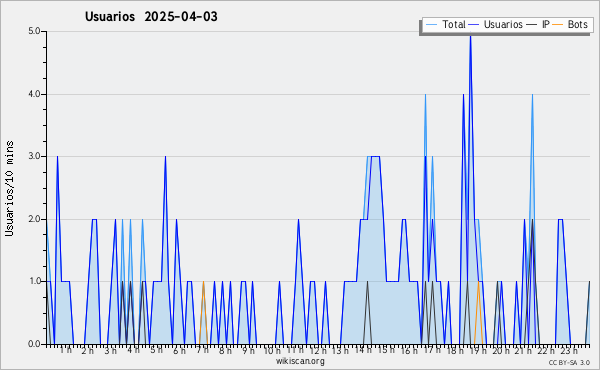Click the dark blue Usuarios legend line
Viewport: 600px width, 370px height.
pos(474,24)
